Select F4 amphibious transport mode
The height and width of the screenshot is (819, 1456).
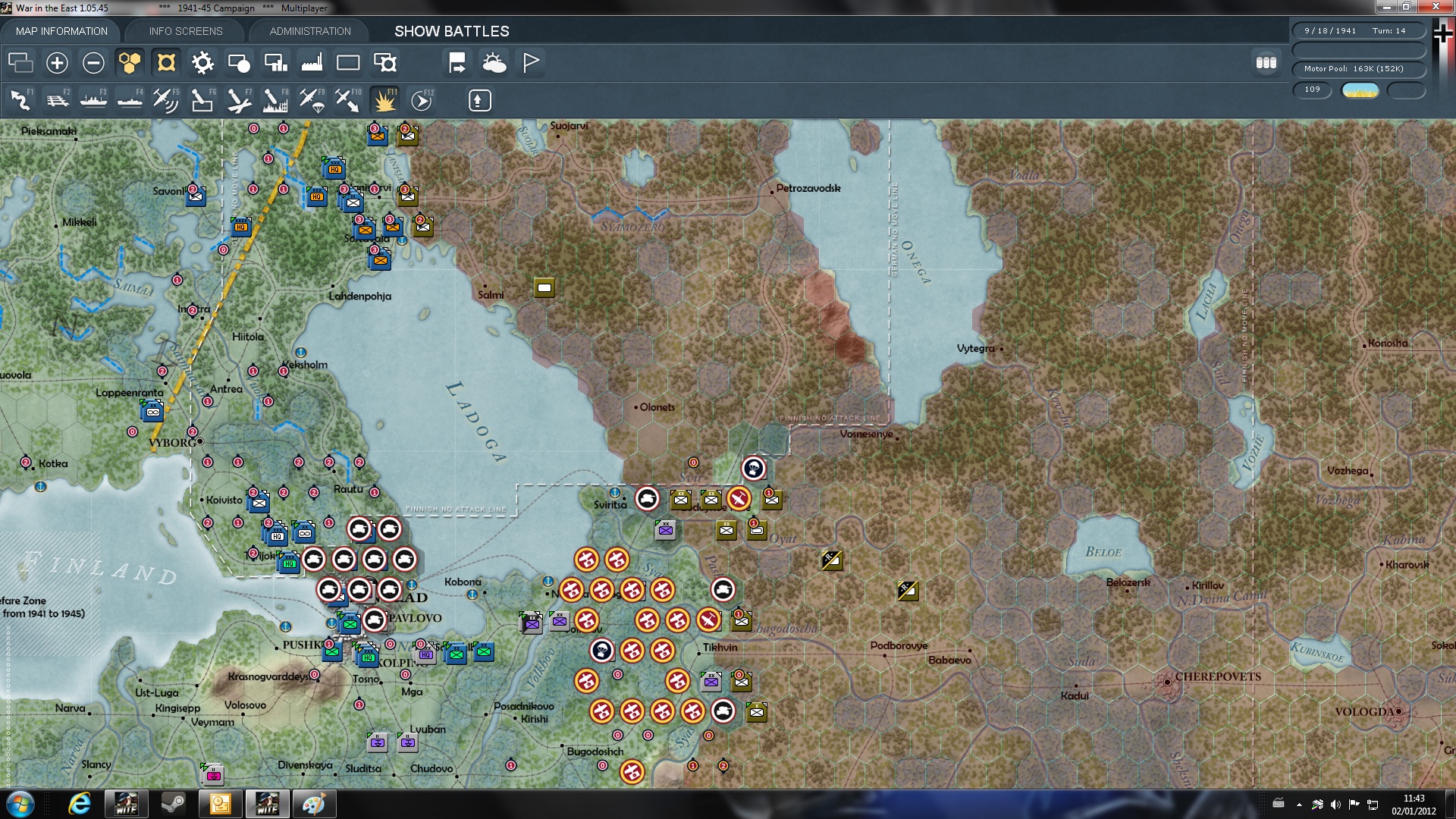click(x=130, y=100)
